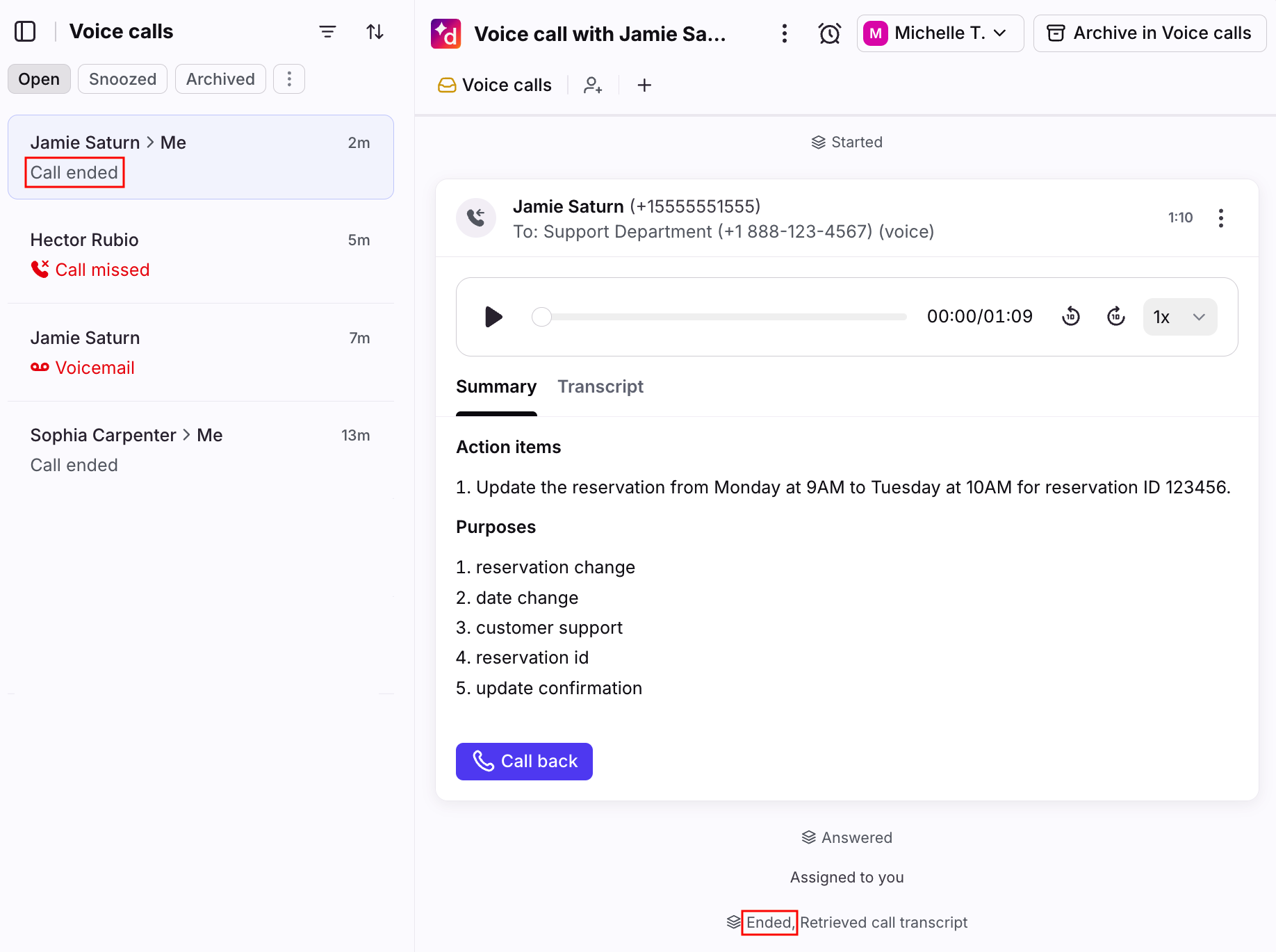Screen dimensions: 1276x952
Task: Collapse the sidebar panel icon
Action: click(25, 31)
